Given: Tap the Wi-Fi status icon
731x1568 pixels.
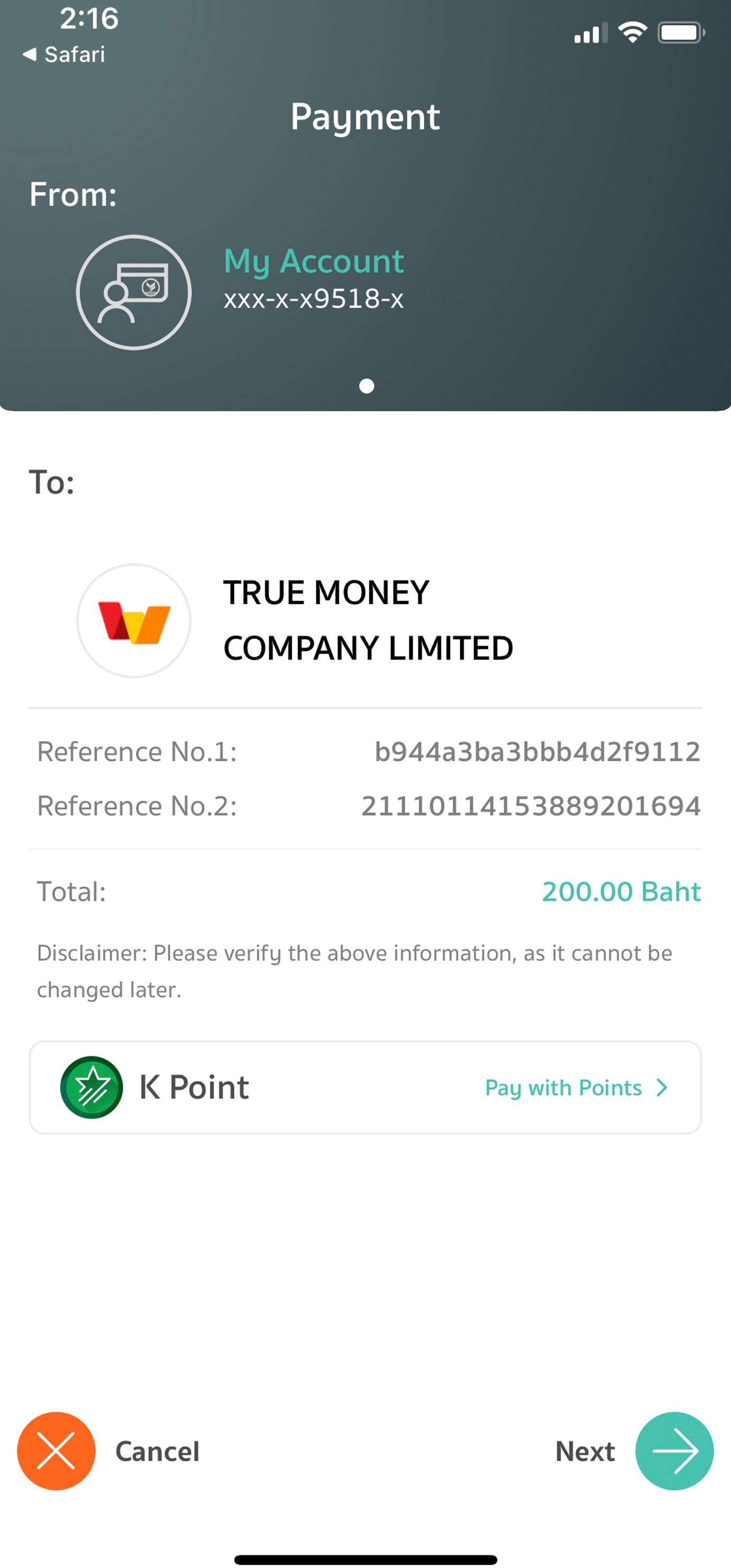Looking at the screenshot, I should pyautogui.click(x=632, y=32).
